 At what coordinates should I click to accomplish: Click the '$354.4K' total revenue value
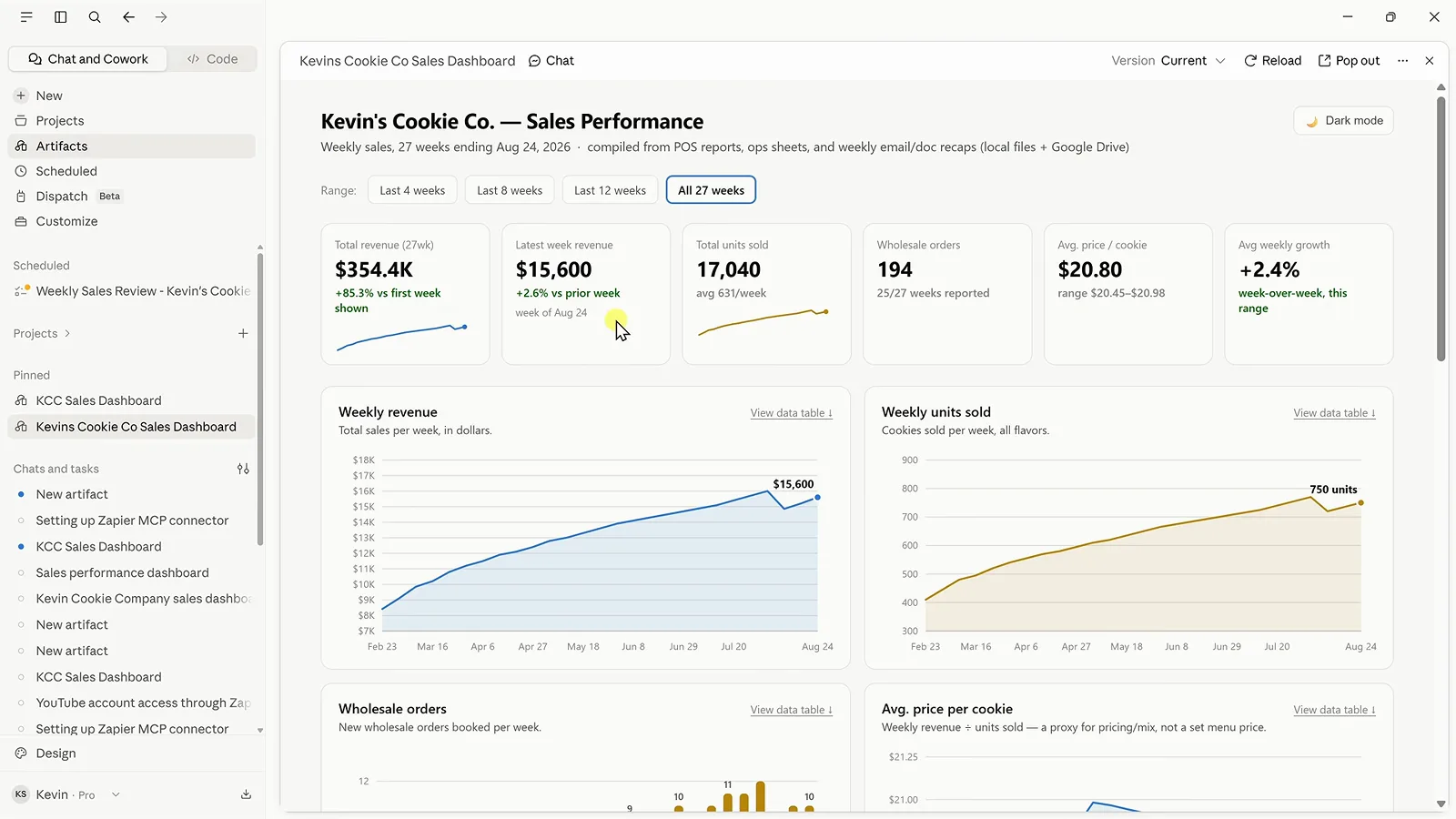click(x=374, y=269)
